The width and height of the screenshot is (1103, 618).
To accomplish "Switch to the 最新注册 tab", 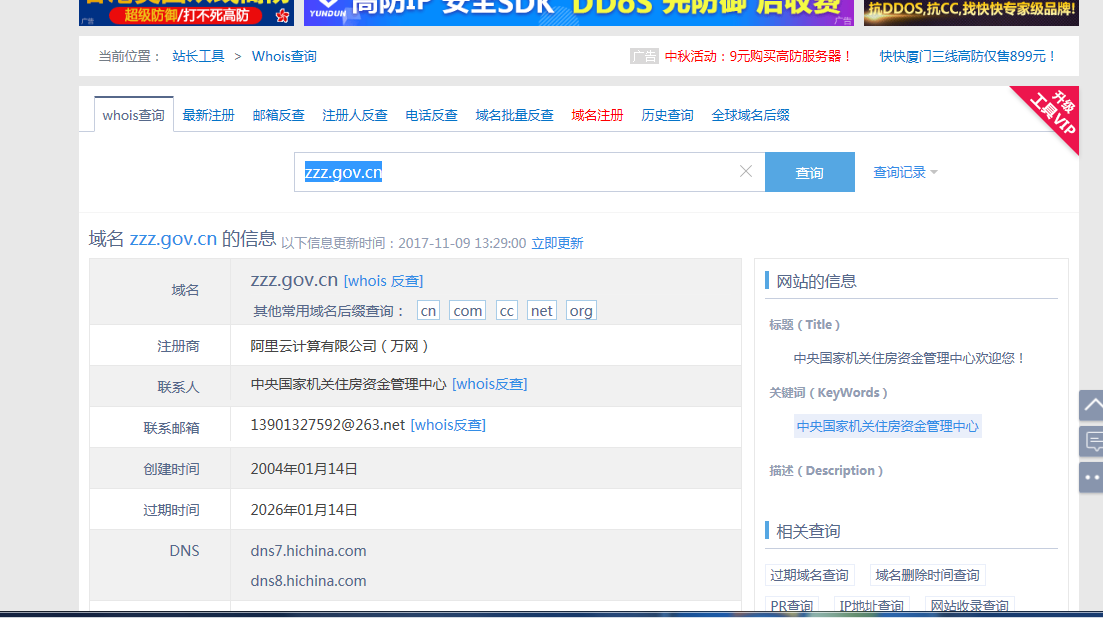I will click(x=208, y=115).
